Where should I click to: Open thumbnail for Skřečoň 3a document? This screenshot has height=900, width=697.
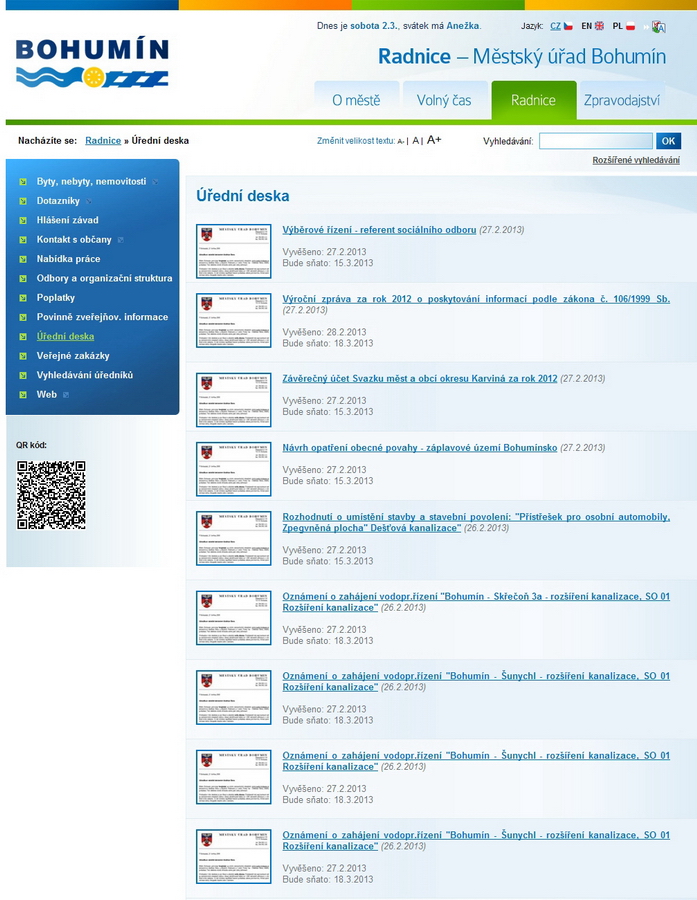234,618
